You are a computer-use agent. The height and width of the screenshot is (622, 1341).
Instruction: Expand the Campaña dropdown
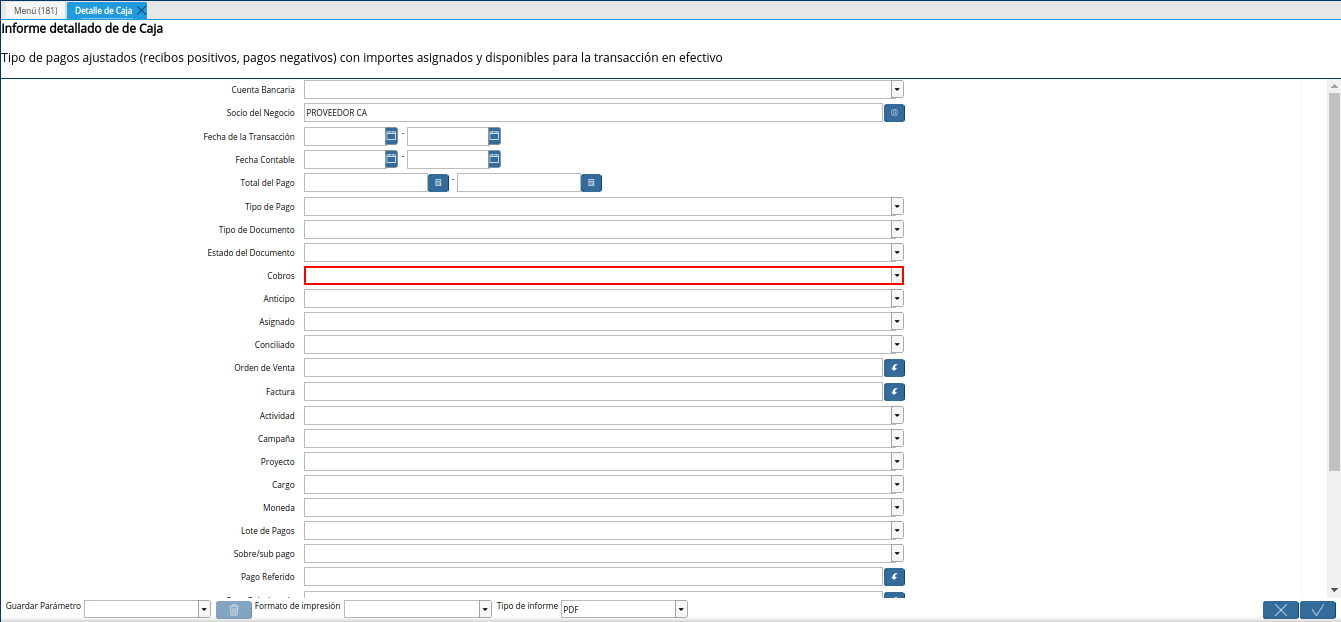[x=897, y=438]
